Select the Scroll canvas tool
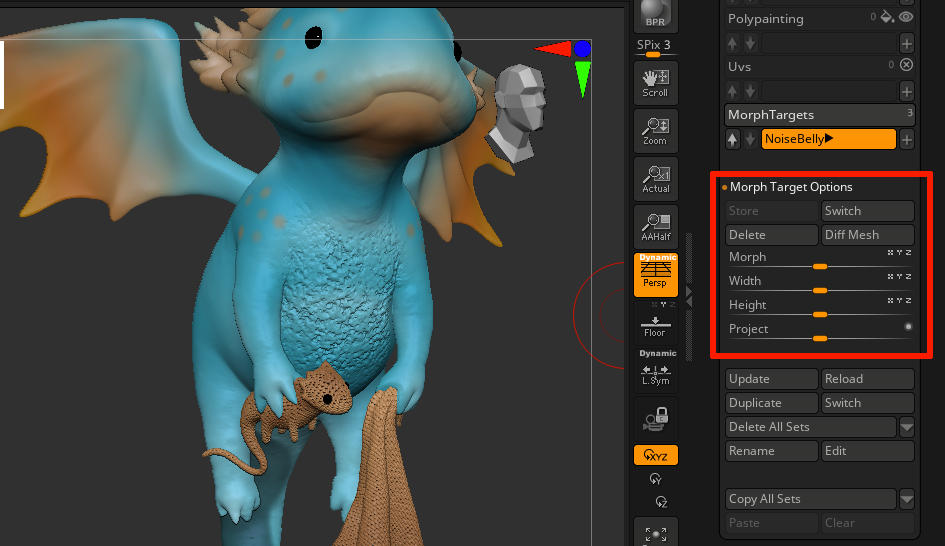The image size is (945, 546). pos(655,83)
